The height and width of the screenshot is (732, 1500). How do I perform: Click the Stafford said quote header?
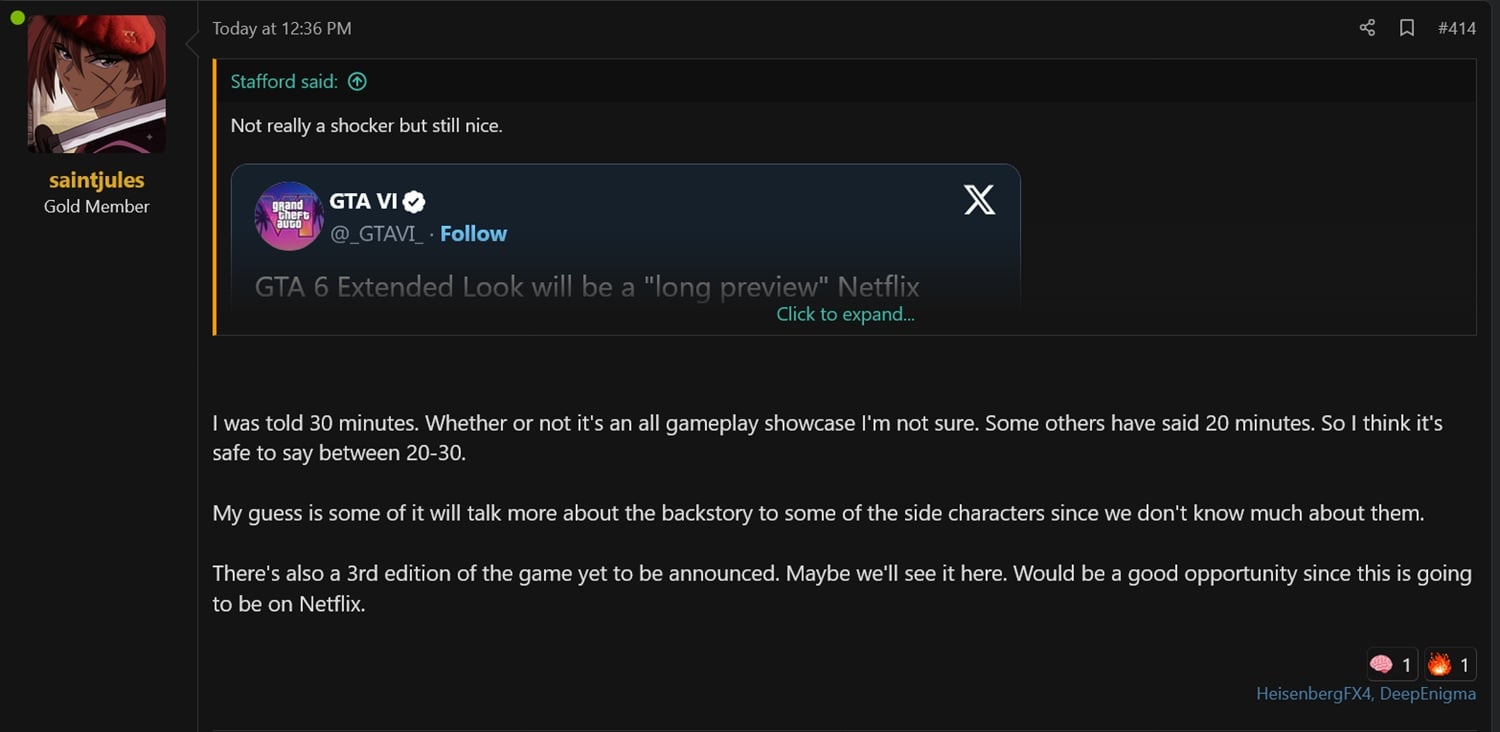(x=284, y=82)
